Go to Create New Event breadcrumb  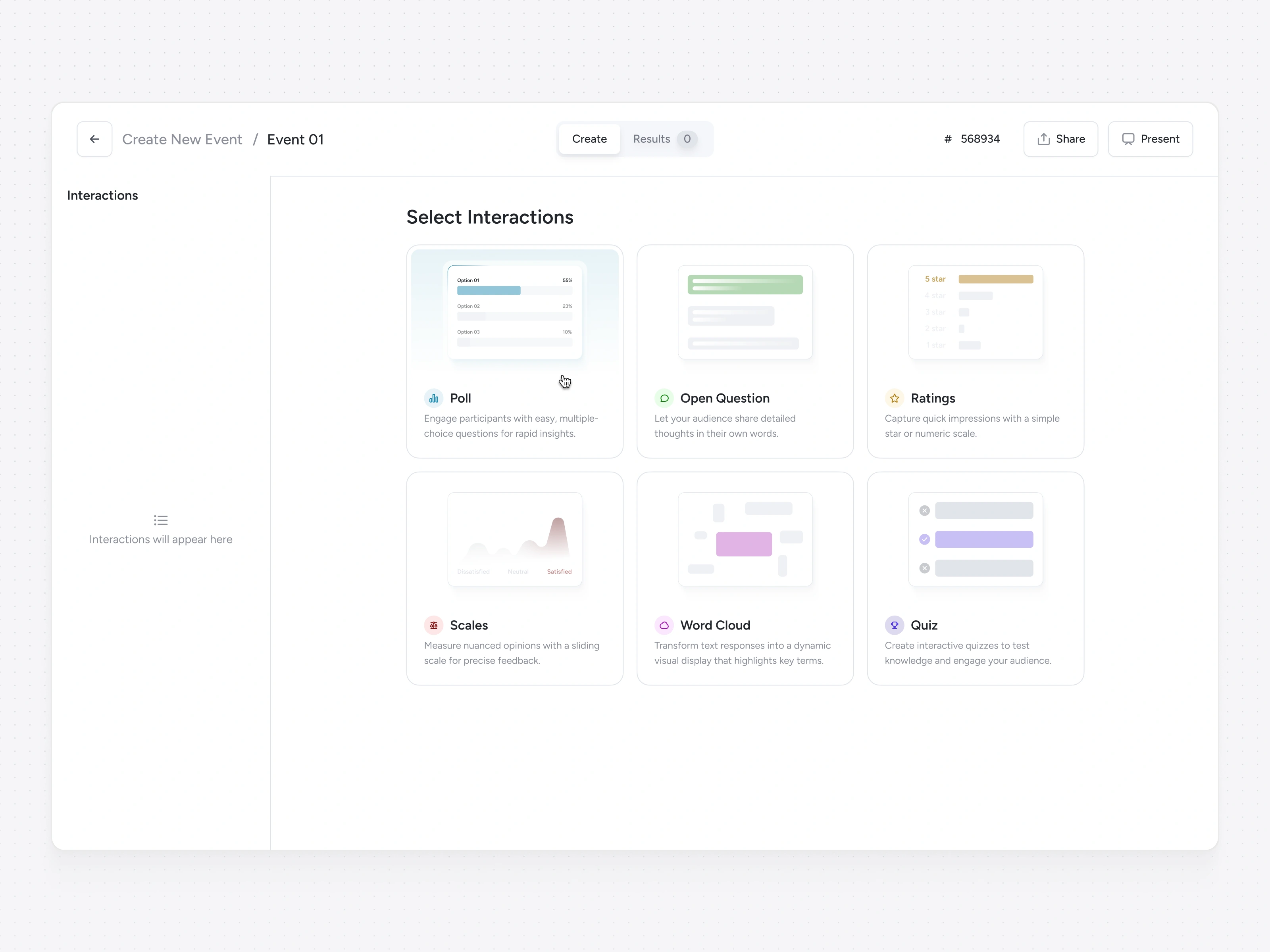point(182,140)
